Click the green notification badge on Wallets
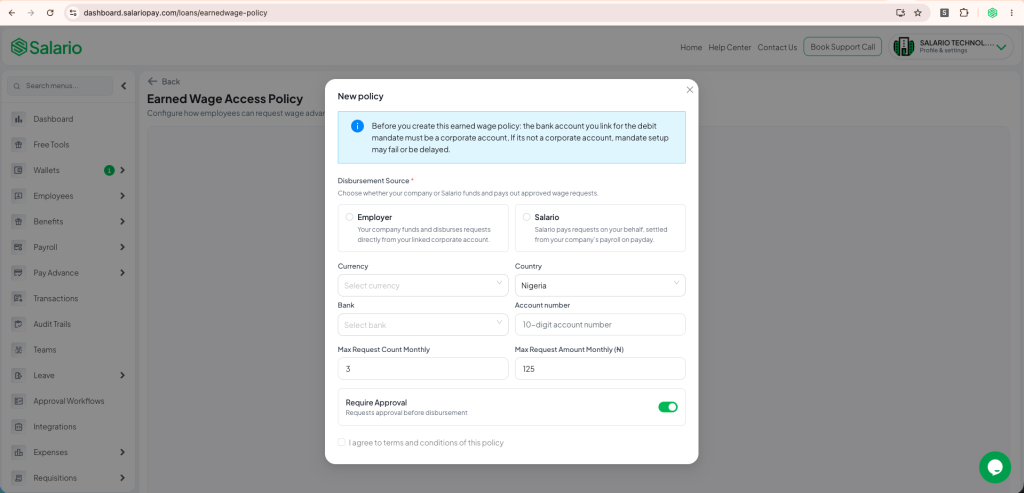 coord(109,170)
